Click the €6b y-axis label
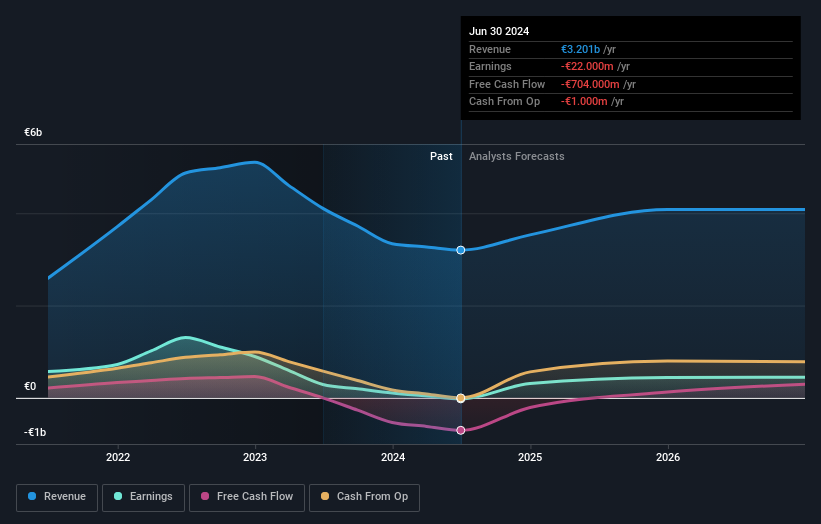The image size is (821, 524). click(33, 132)
